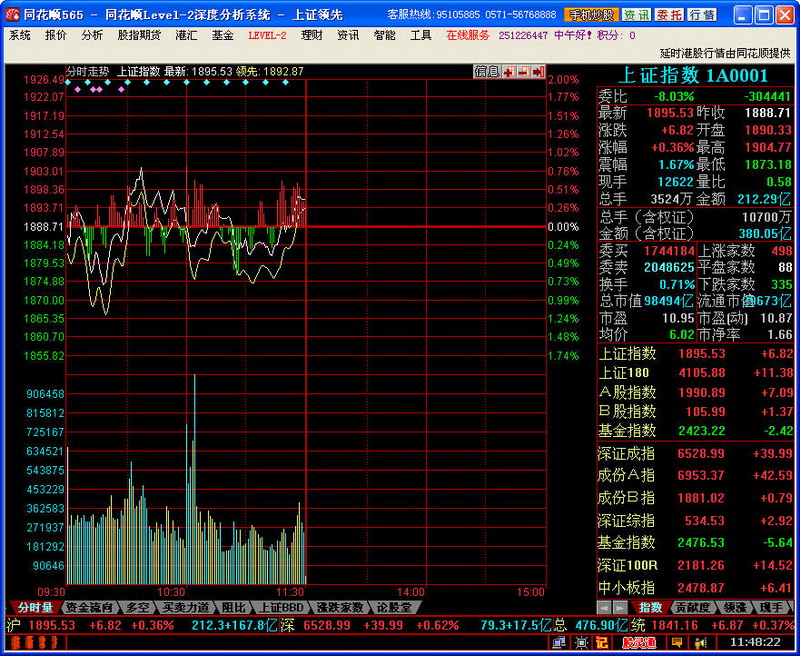Click the 中小板指 row
The image size is (800, 656).
[695, 588]
